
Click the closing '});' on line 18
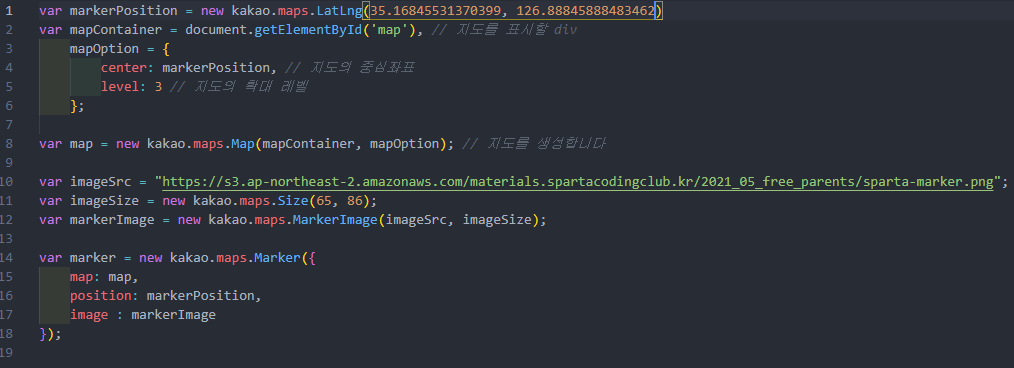coord(50,334)
